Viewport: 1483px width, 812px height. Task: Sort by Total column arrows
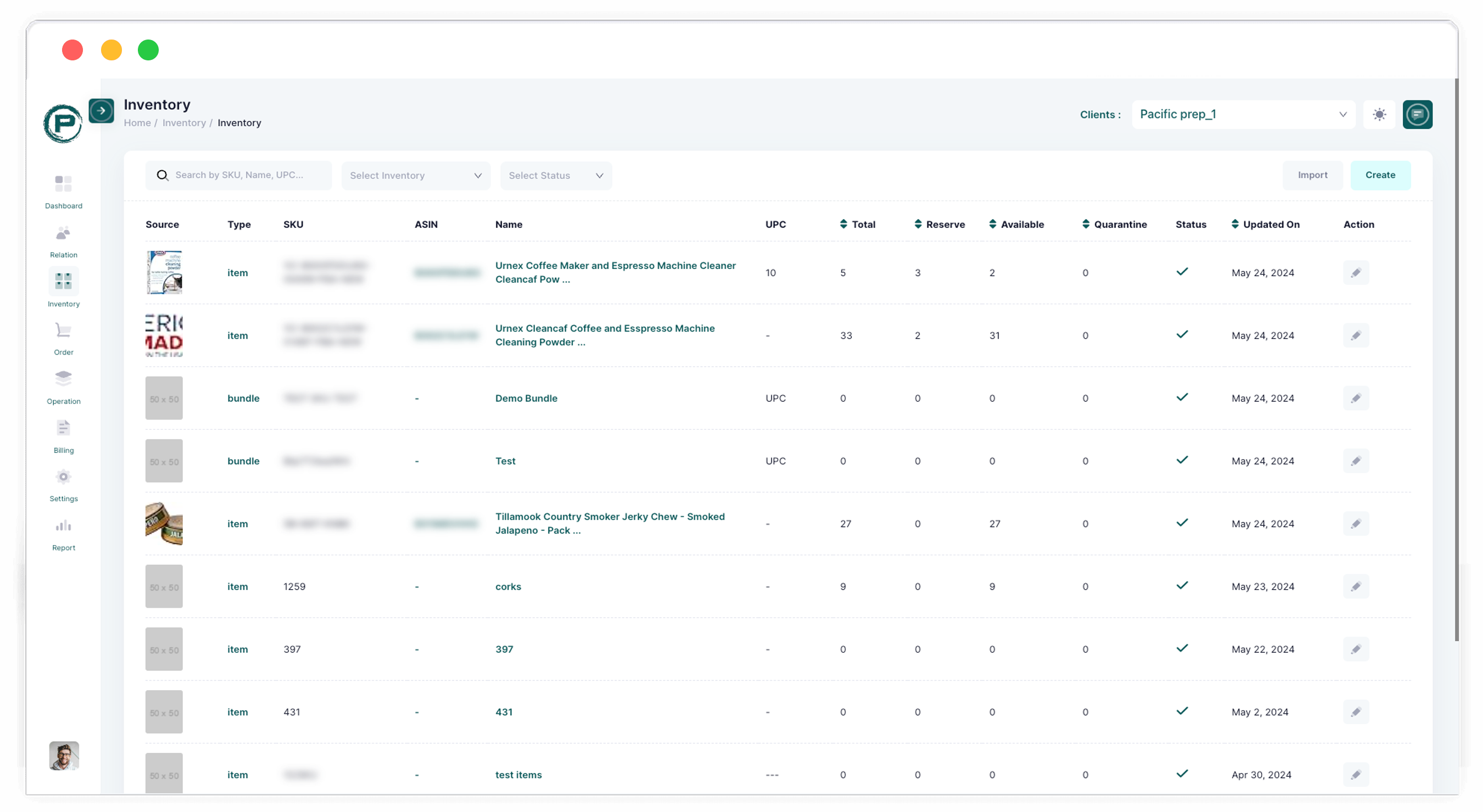click(x=844, y=224)
